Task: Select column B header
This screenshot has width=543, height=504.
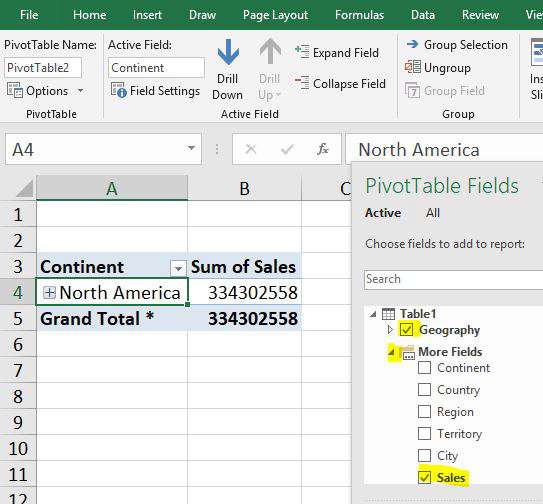Action: coord(244,188)
